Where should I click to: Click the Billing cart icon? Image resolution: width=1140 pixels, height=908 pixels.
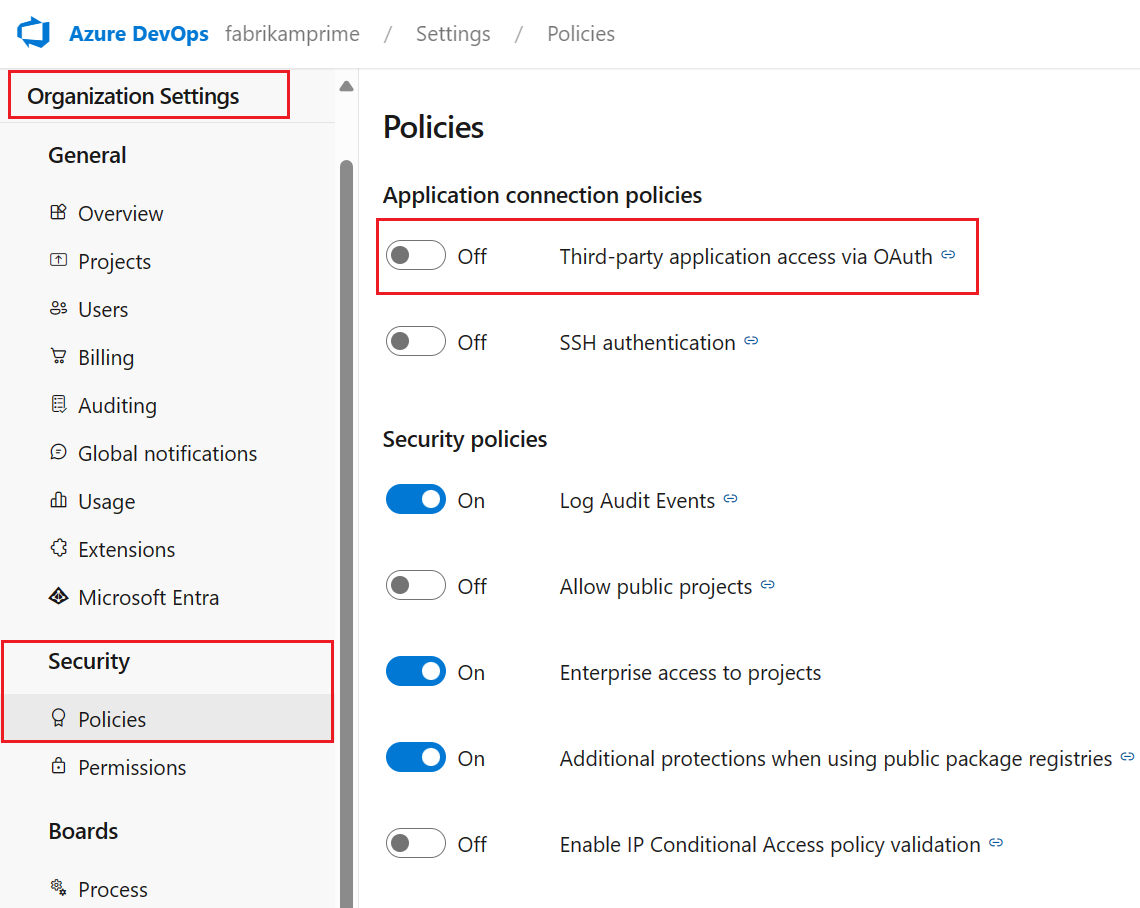coord(58,356)
